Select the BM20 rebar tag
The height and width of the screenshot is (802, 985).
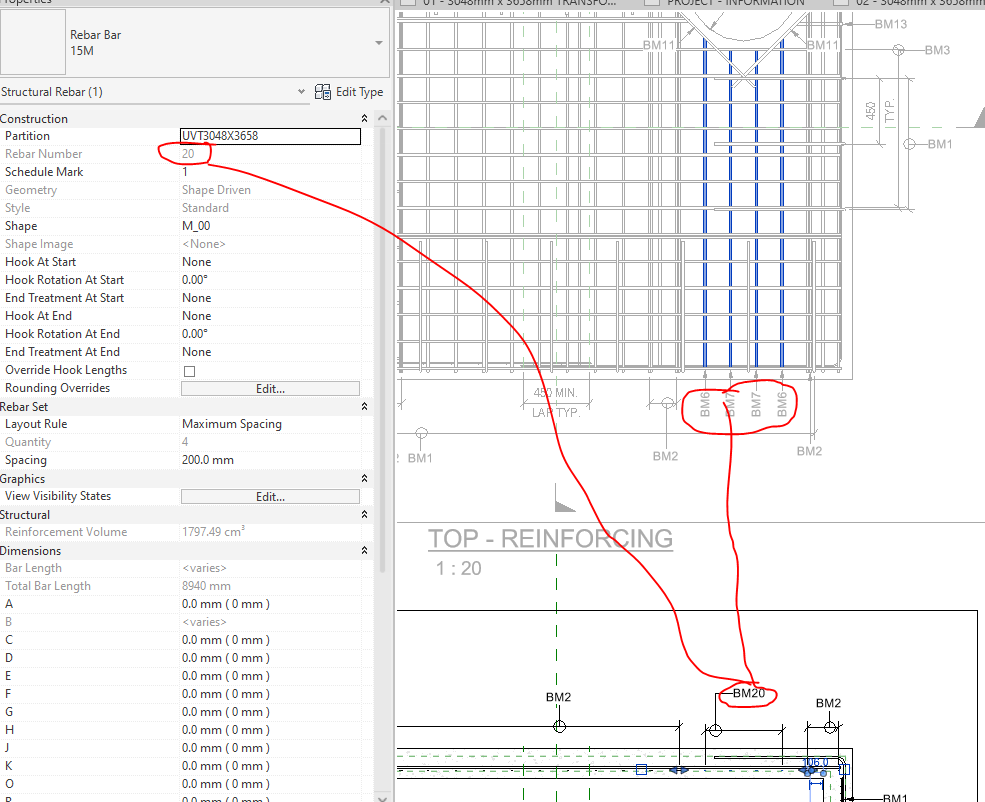click(x=749, y=693)
